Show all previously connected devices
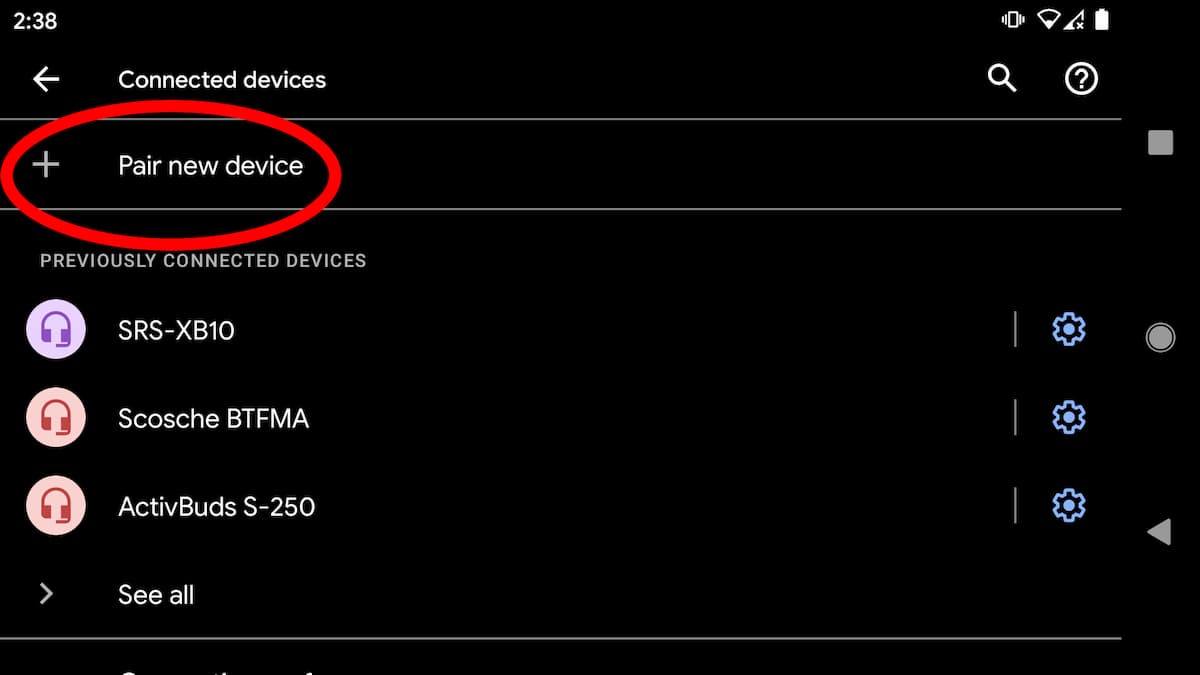Viewport: 1200px width, 675px height. (x=156, y=595)
